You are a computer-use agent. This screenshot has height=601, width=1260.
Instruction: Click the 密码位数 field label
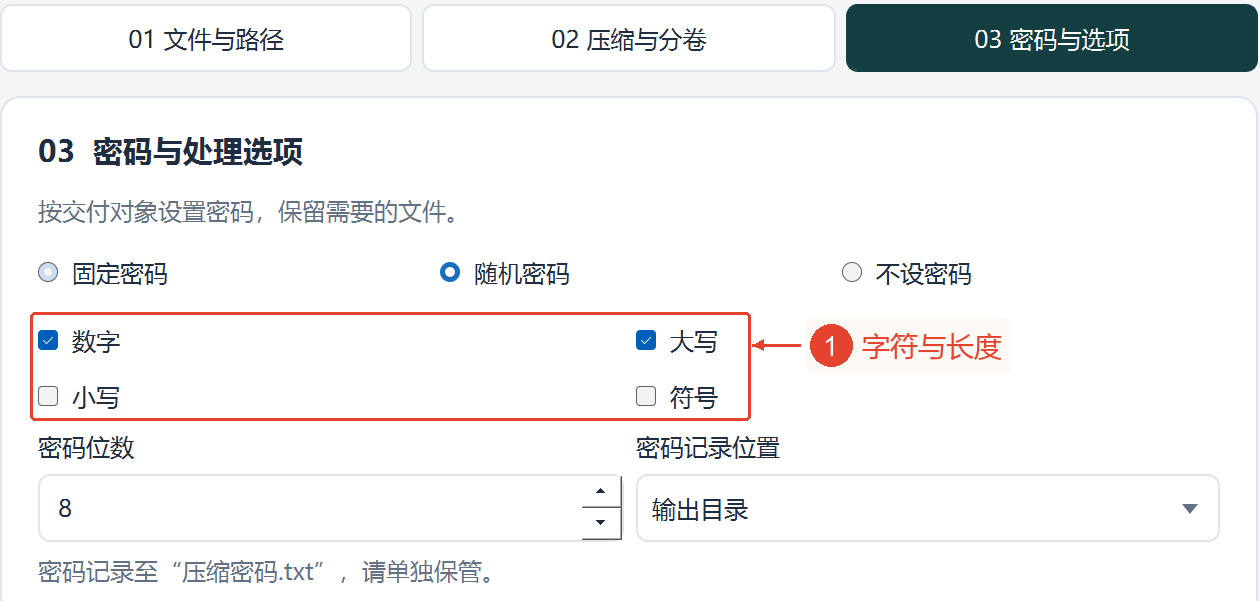pyautogui.click(x=86, y=447)
